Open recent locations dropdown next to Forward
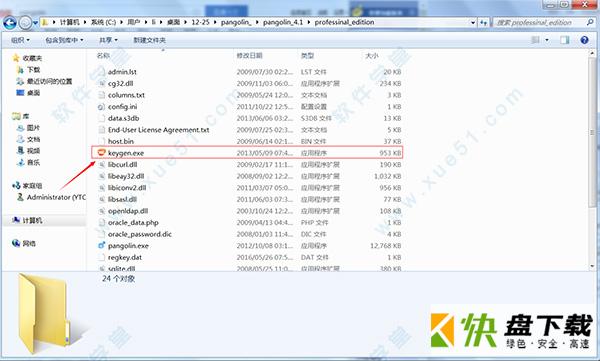 [35, 23]
